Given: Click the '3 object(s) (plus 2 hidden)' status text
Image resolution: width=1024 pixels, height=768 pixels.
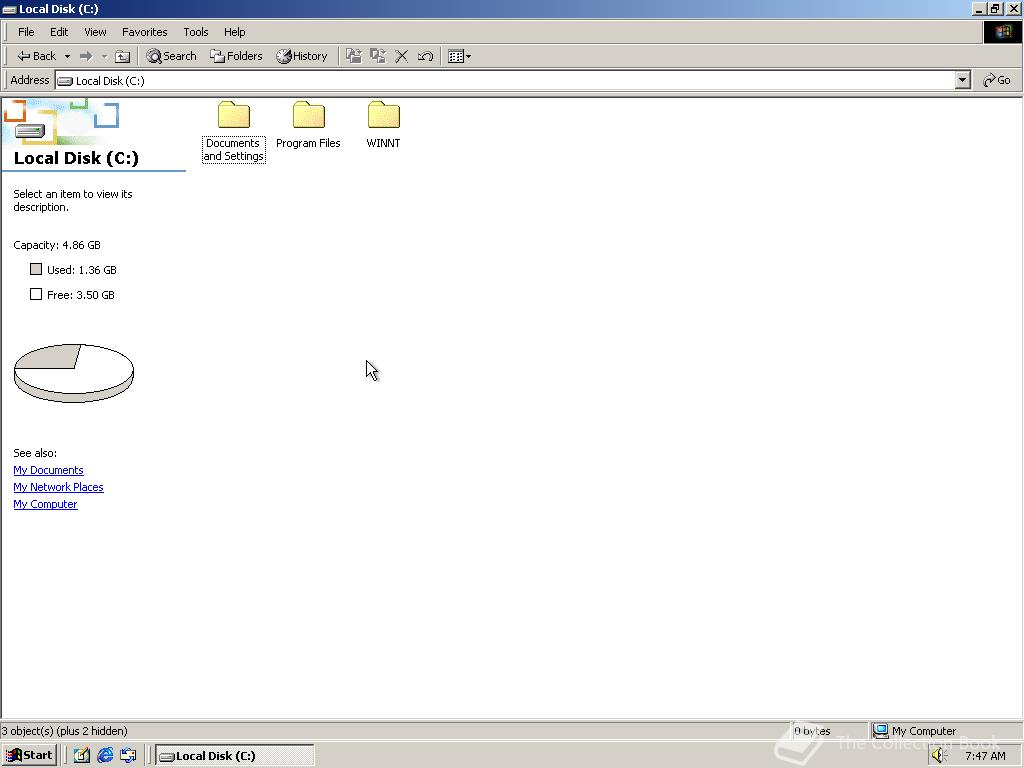Looking at the screenshot, I should (65, 731).
